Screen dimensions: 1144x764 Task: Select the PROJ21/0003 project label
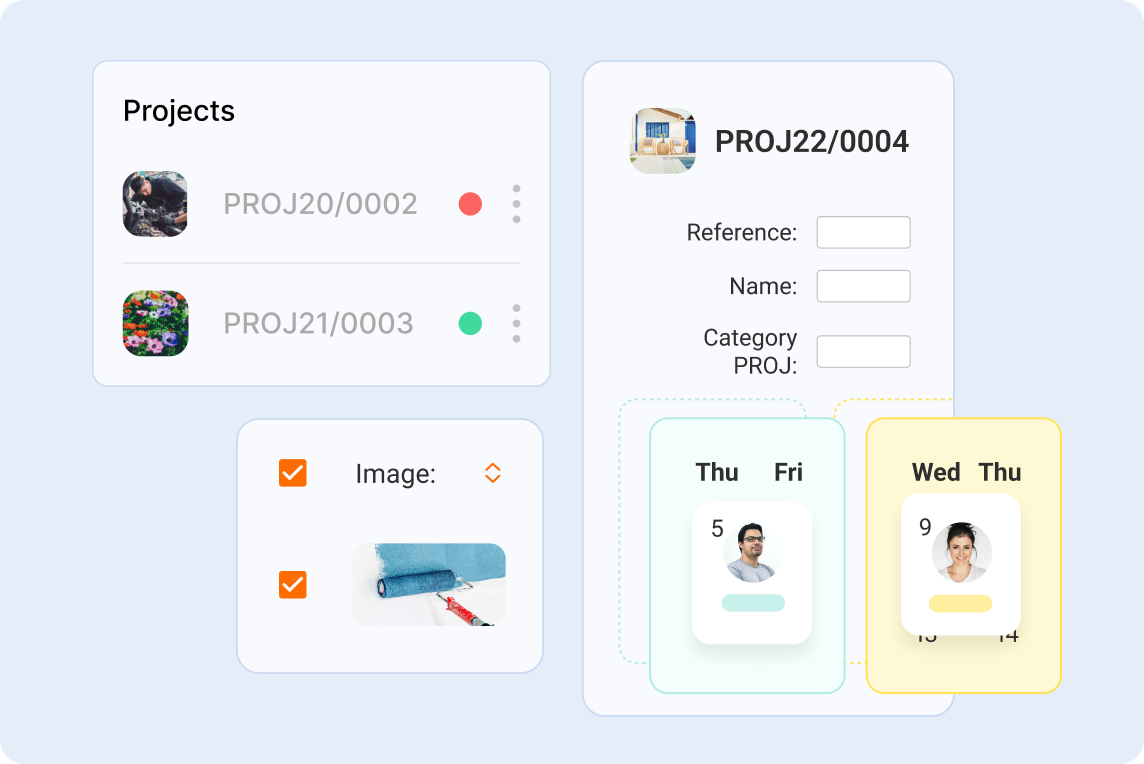(318, 323)
